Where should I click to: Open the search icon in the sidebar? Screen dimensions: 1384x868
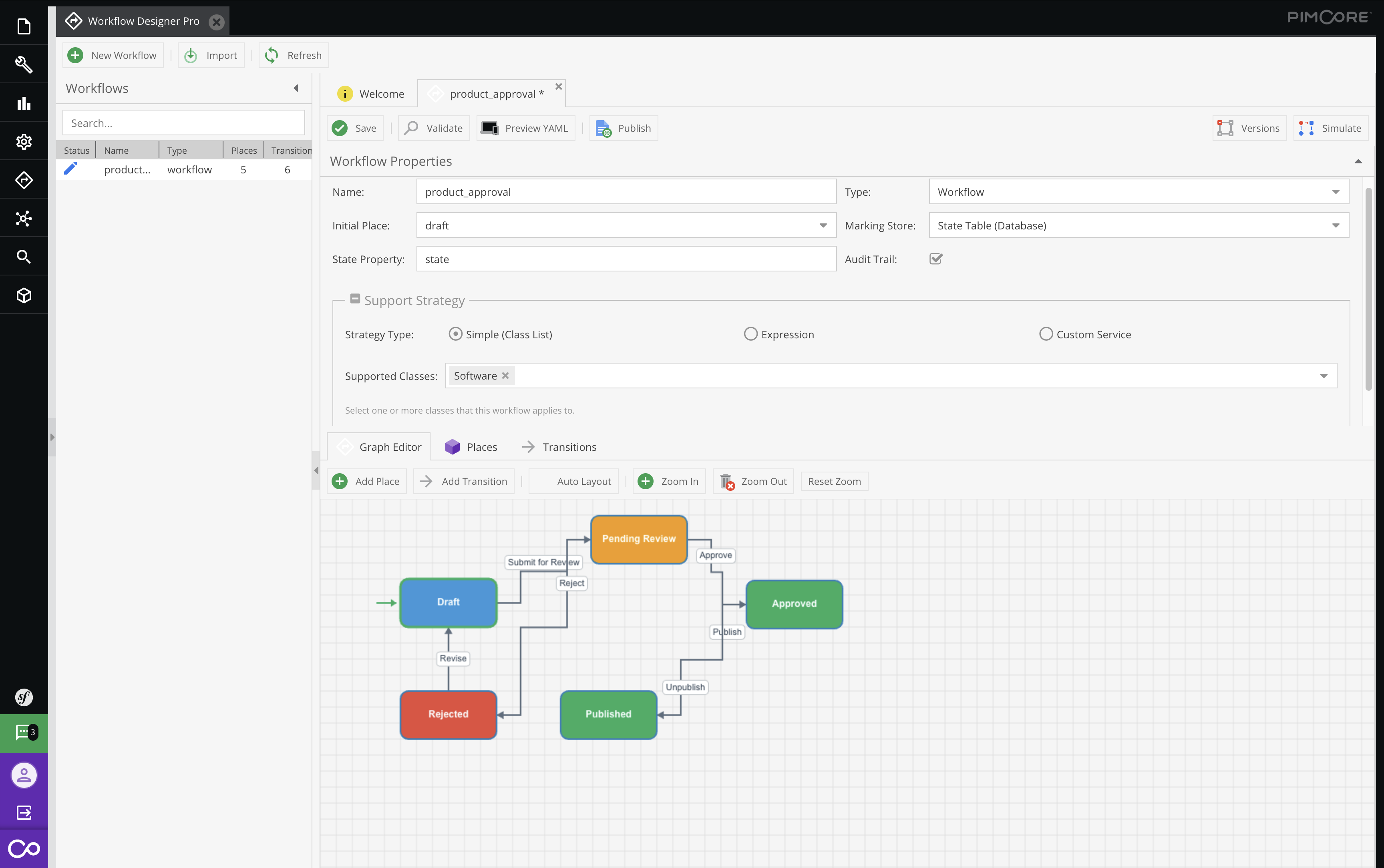[x=24, y=256]
